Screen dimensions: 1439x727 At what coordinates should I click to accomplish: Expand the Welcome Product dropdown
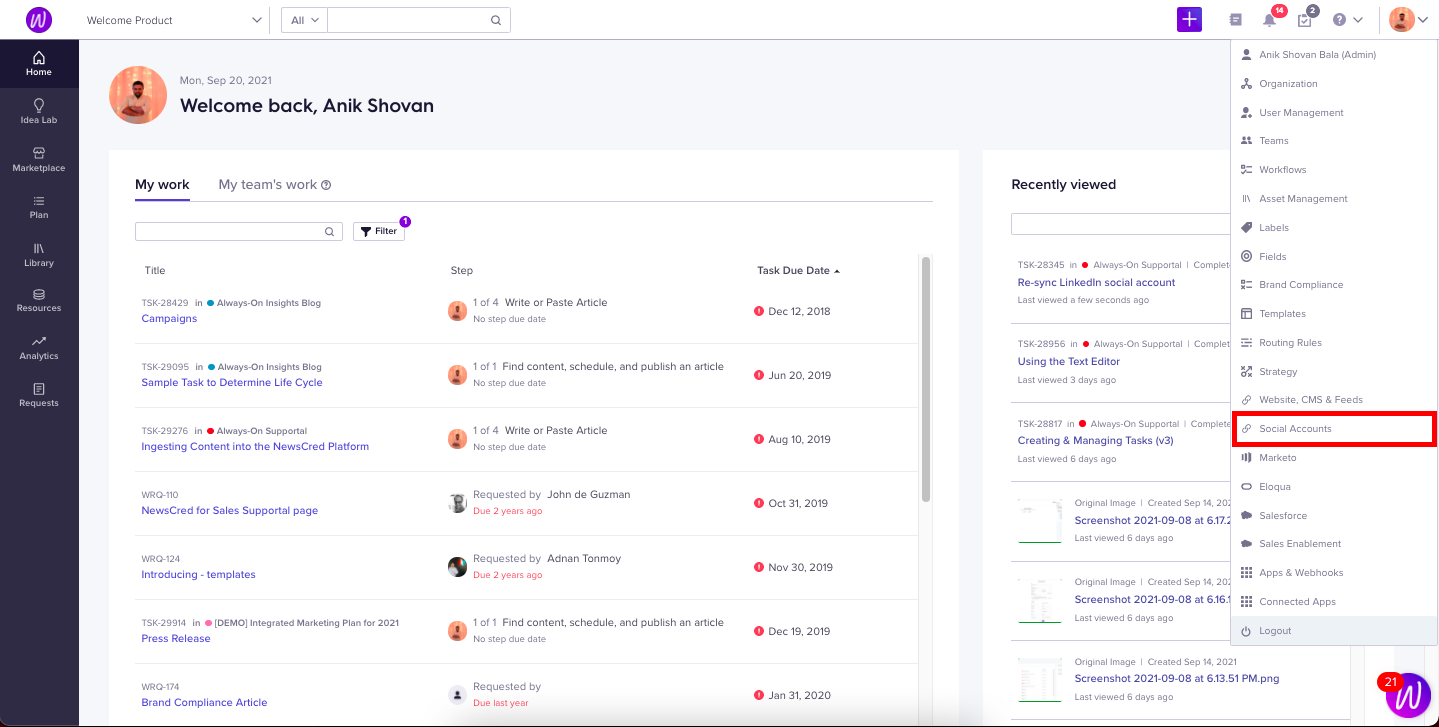tap(257, 20)
